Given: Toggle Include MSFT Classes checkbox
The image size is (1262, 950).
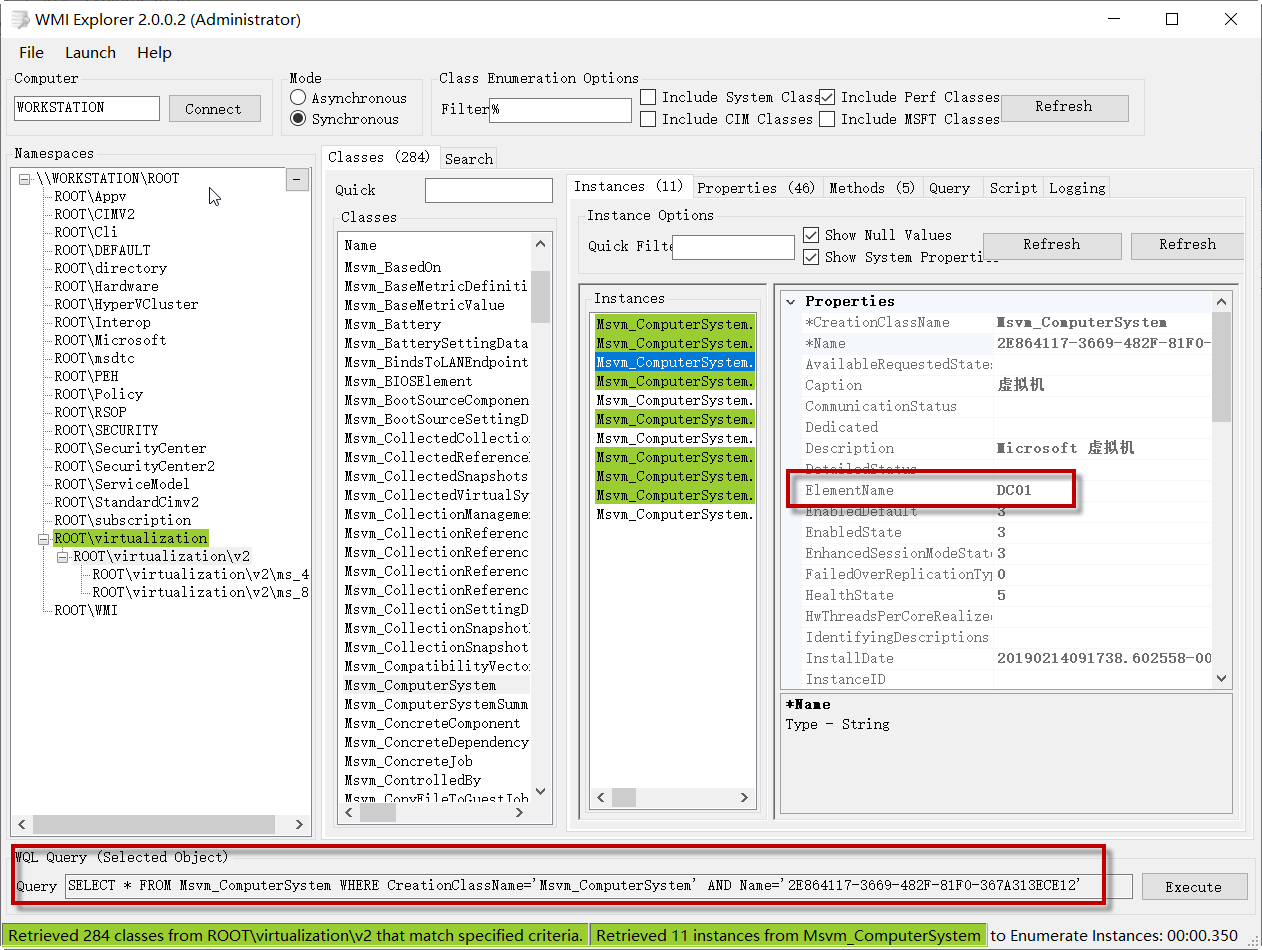Looking at the screenshot, I should (827, 119).
